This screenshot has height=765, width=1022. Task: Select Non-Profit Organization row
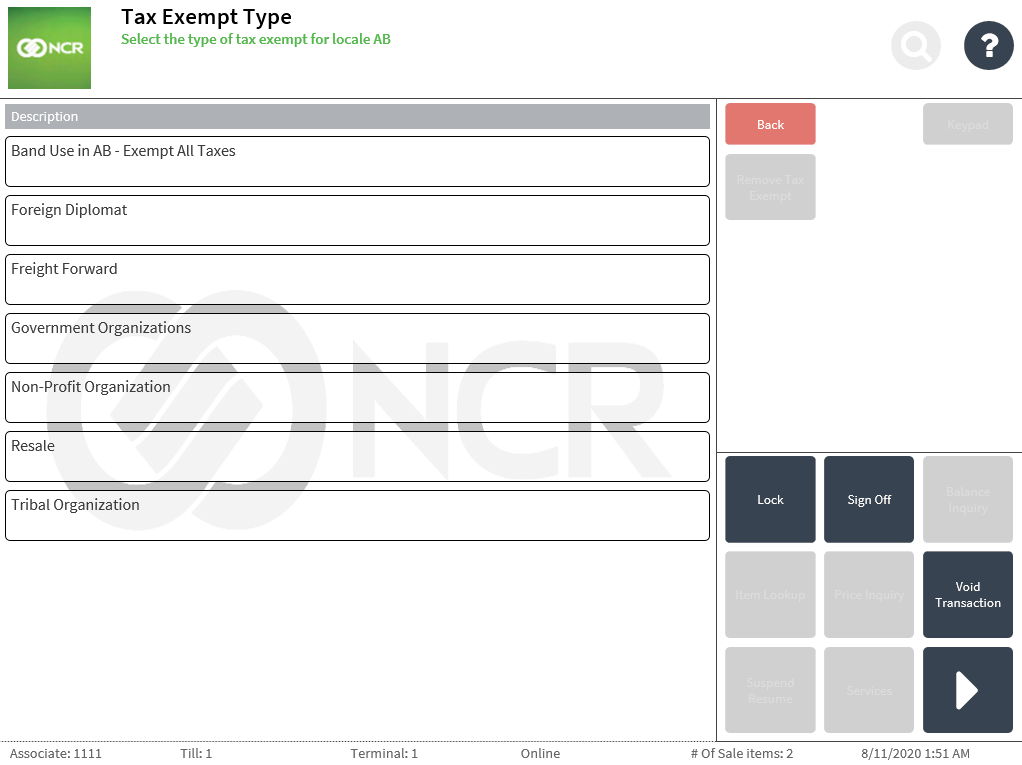pyautogui.click(x=357, y=397)
